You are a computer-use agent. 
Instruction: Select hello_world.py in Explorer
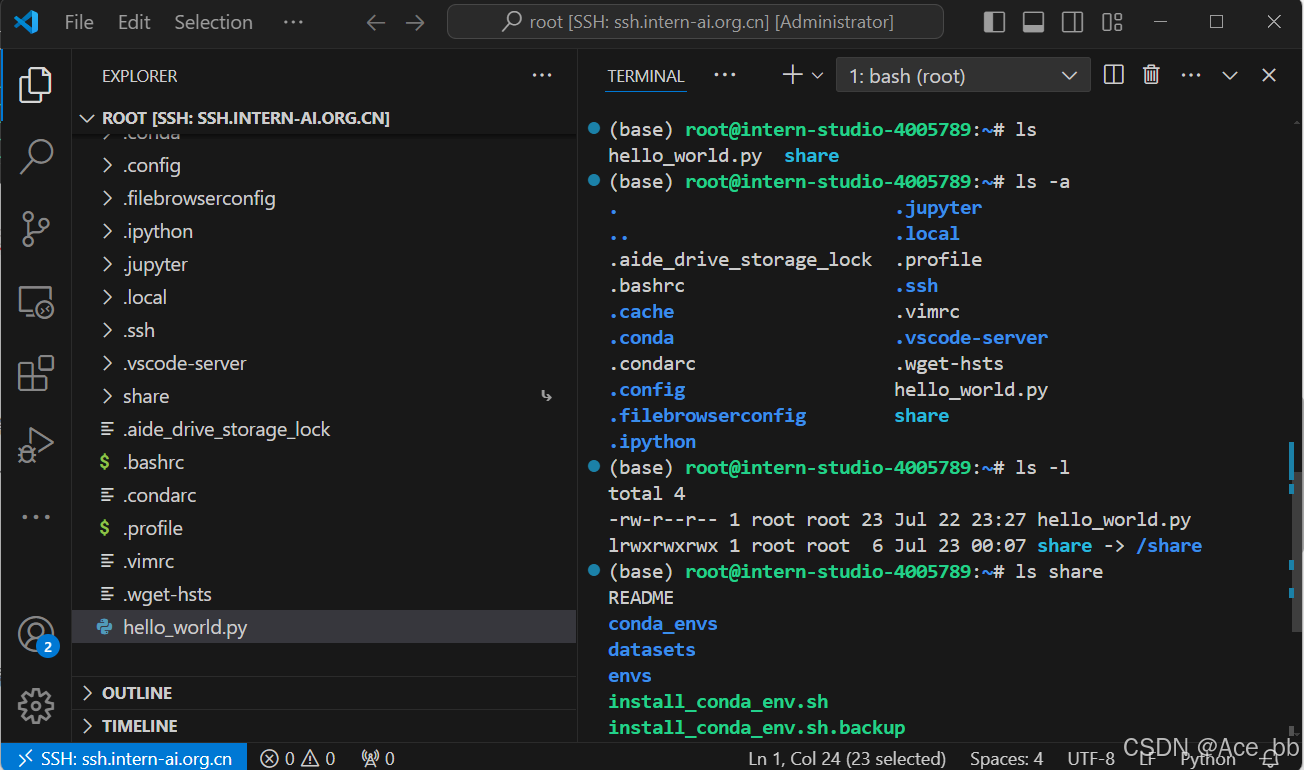[x=325, y=627]
